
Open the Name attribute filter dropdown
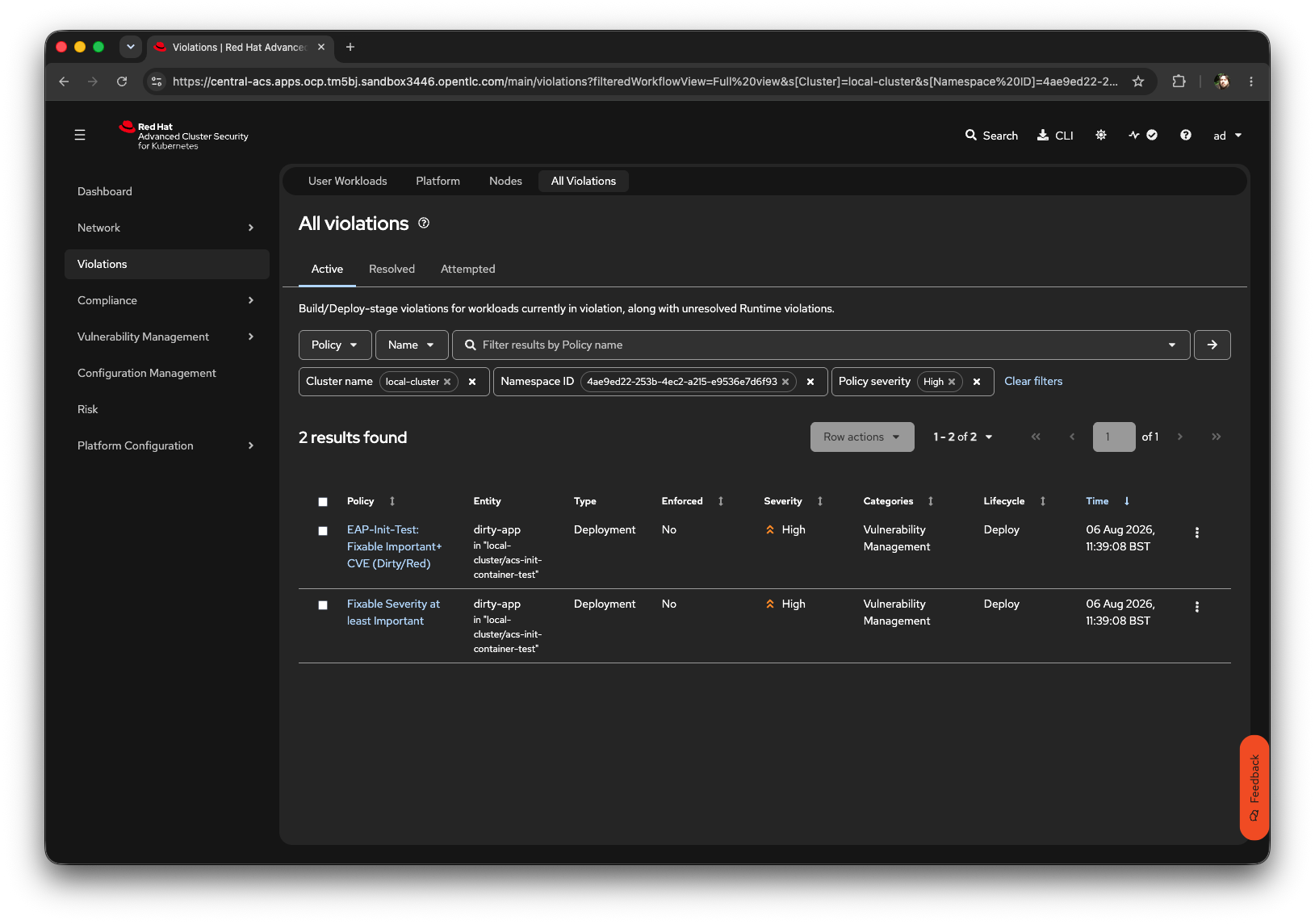(x=412, y=345)
